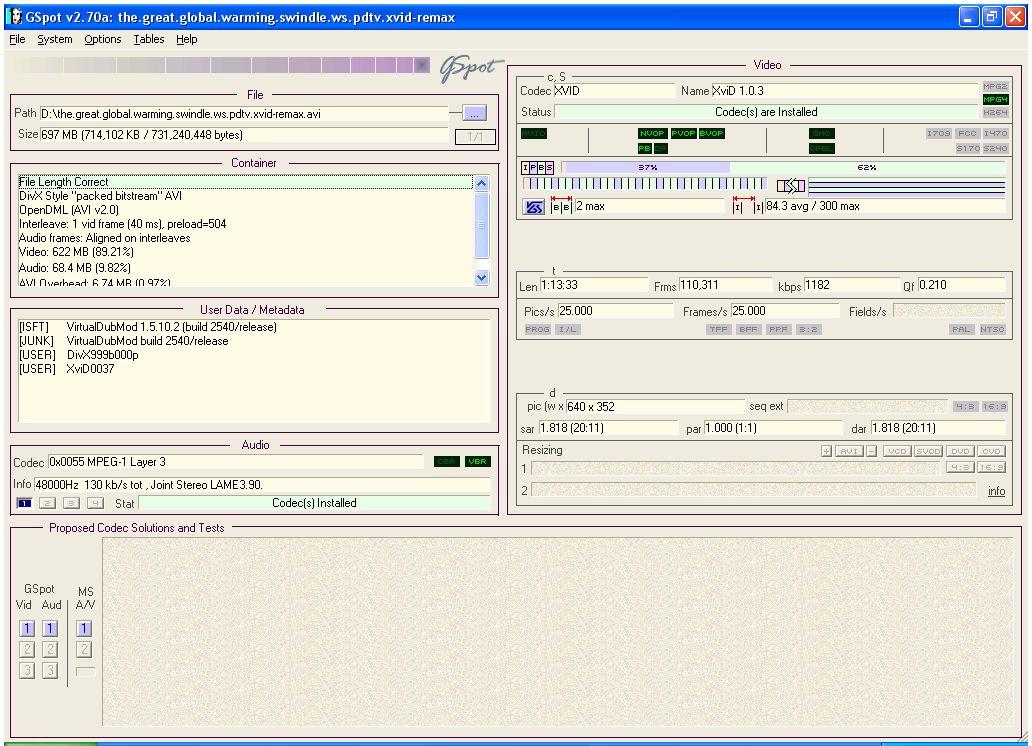Click the VCD resizing button

(x=897, y=451)
